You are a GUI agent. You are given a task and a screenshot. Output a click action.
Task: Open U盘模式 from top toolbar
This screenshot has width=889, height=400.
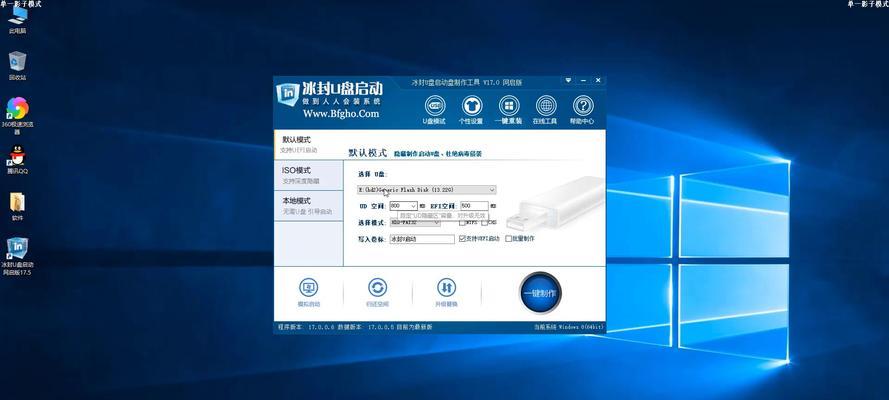point(435,110)
